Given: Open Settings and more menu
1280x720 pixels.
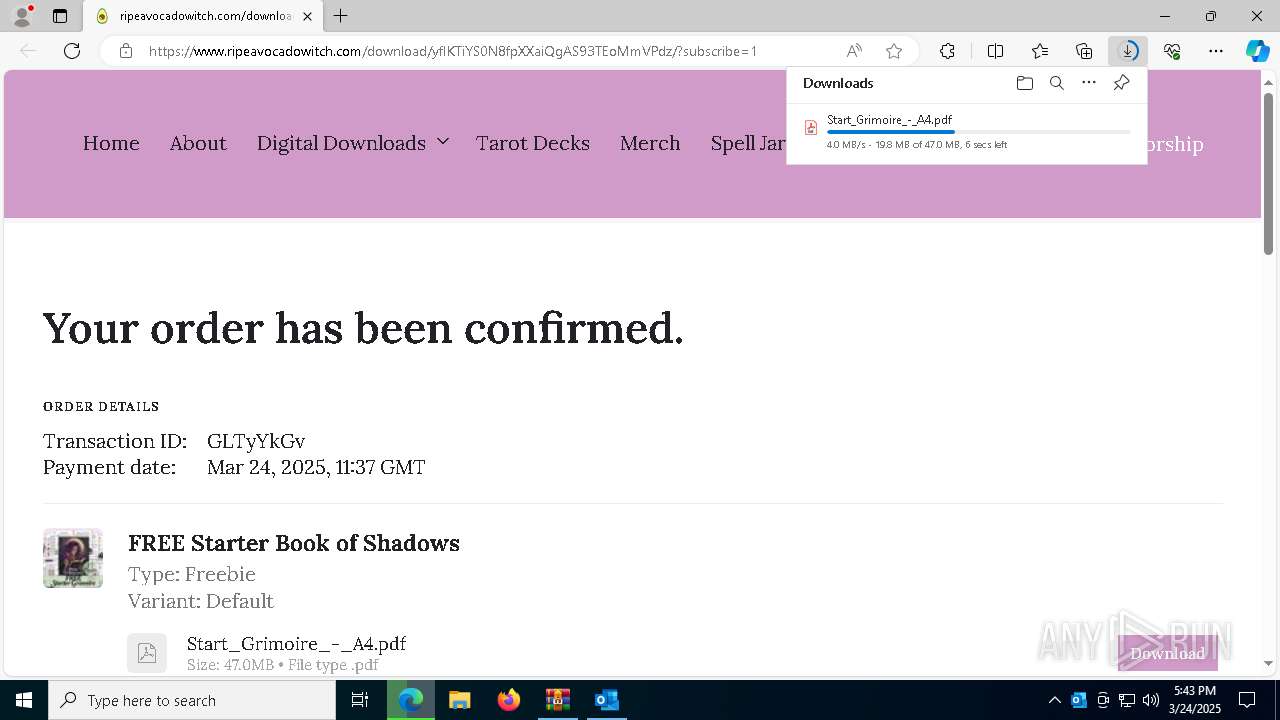Looking at the screenshot, I should click(x=1216, y=51).
